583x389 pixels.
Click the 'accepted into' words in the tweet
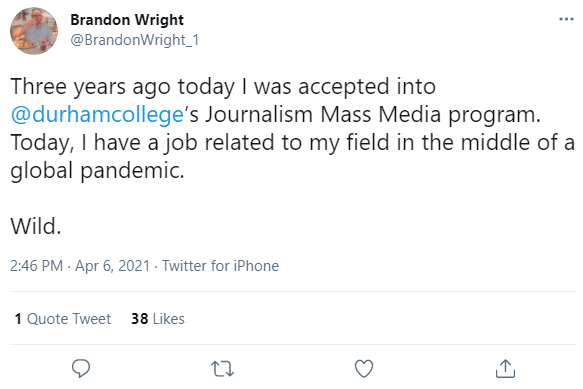[367, 87]
